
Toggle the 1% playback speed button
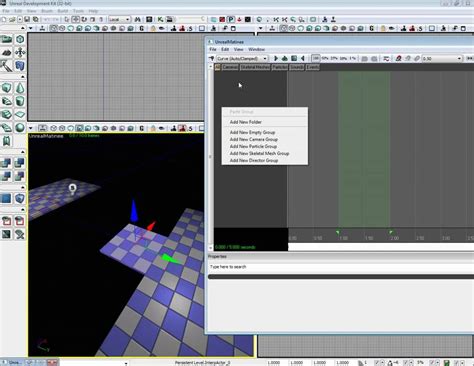(x=352, y=58)
